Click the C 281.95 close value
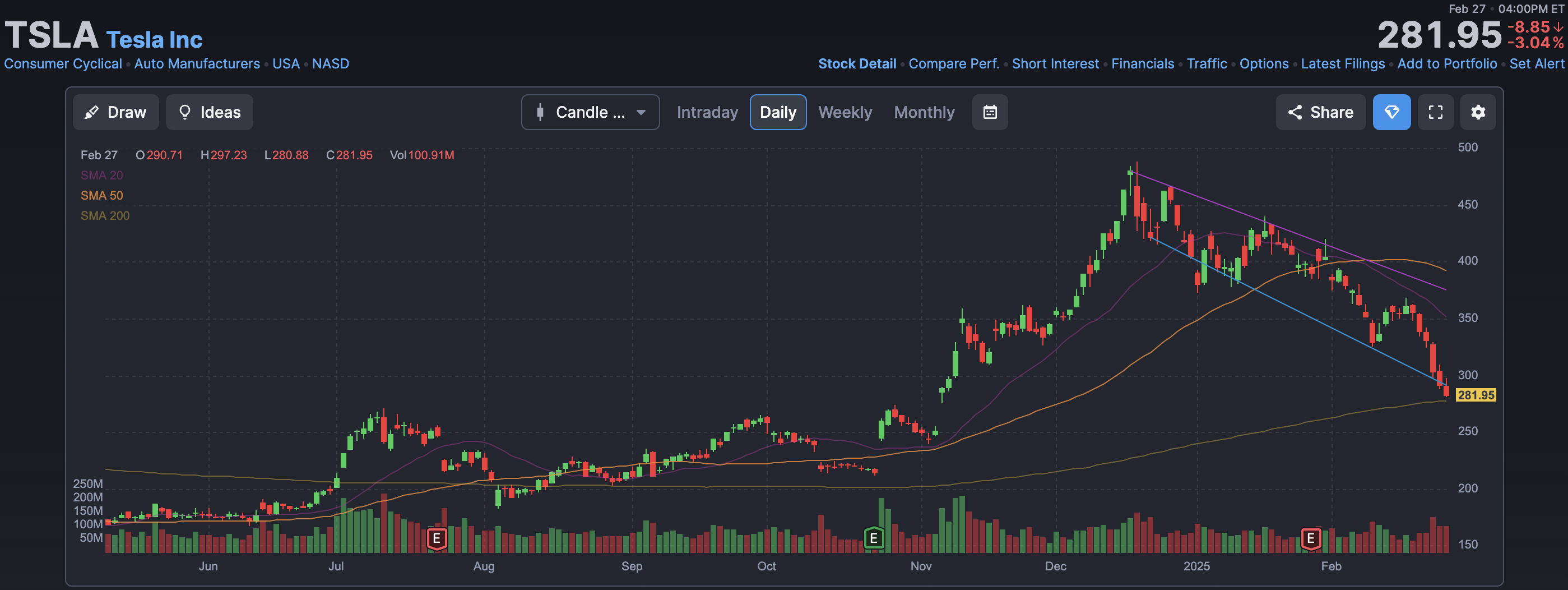This screenshot has width=1568, height=590. [349, 155]
